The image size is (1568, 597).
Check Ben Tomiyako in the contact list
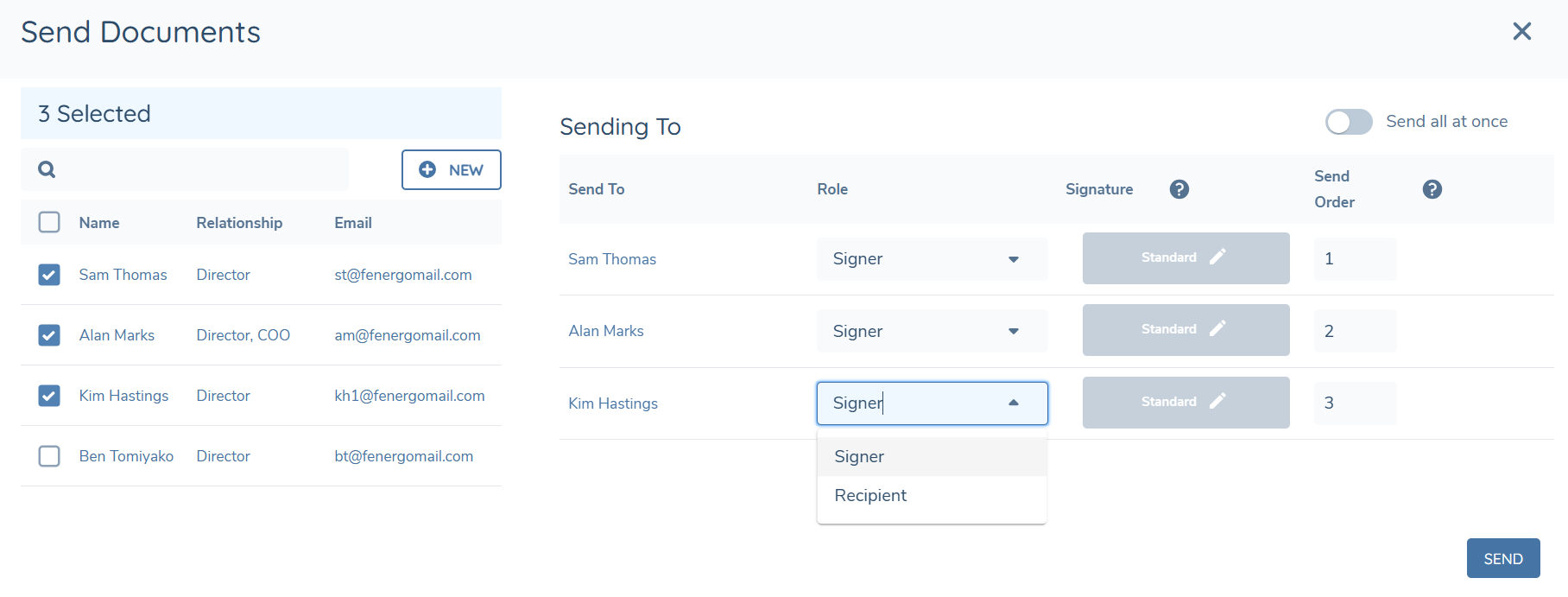tap(49, 456)
